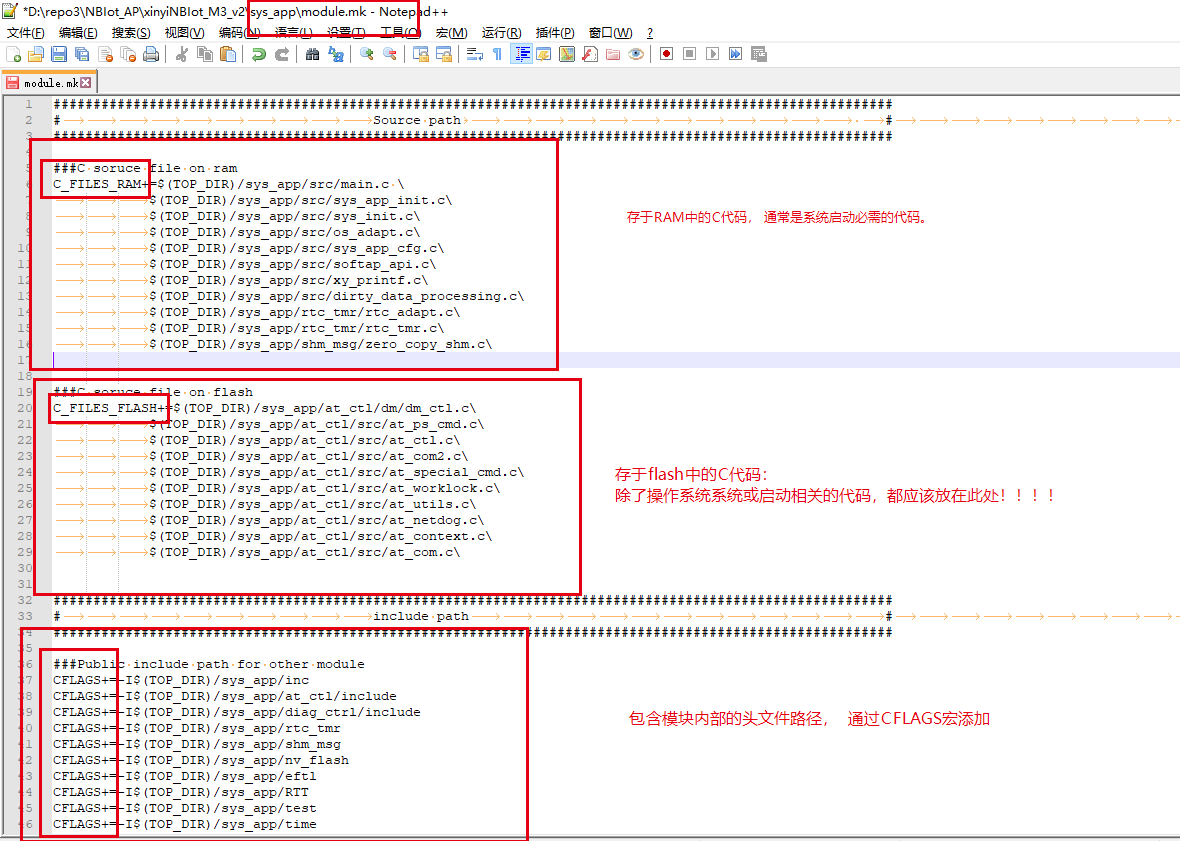Screen dimensions: 1180x841
Task: Open Folder as Workspace icon
Action: pyautogui.click(x=613, y=54)
